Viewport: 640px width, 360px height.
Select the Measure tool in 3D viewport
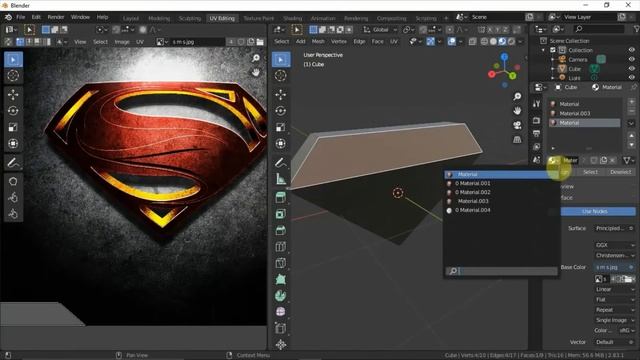tap(281, 179)
